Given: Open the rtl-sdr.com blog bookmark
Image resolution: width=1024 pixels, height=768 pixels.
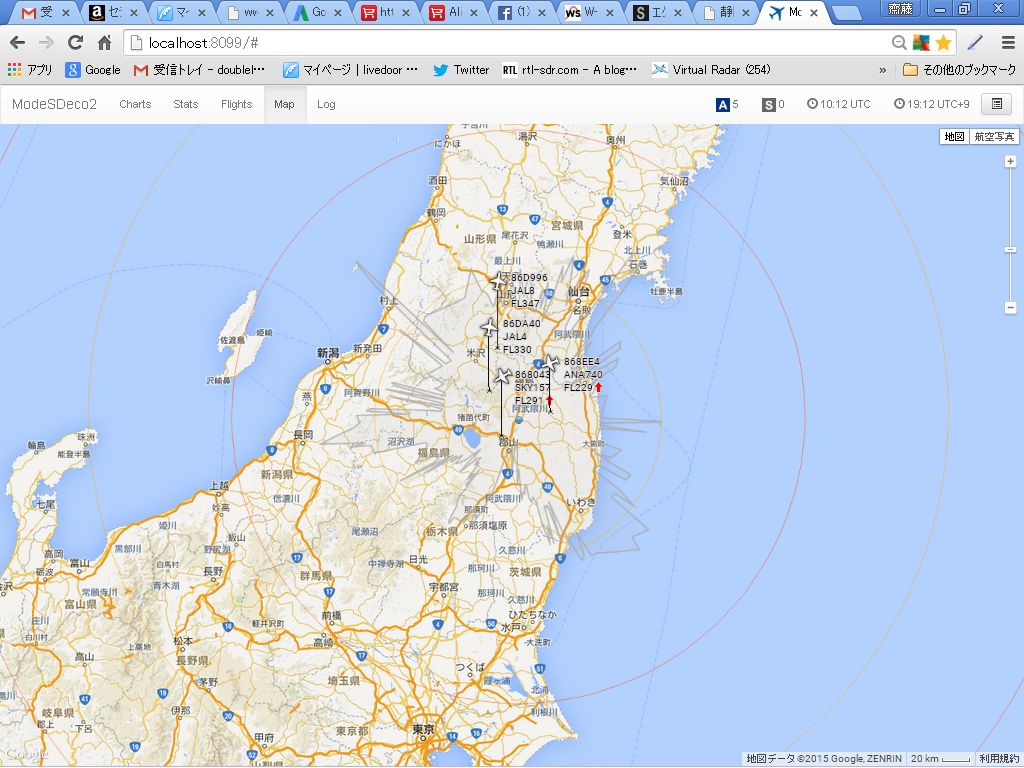Looking at the screenshot, I should coord(569,69).
